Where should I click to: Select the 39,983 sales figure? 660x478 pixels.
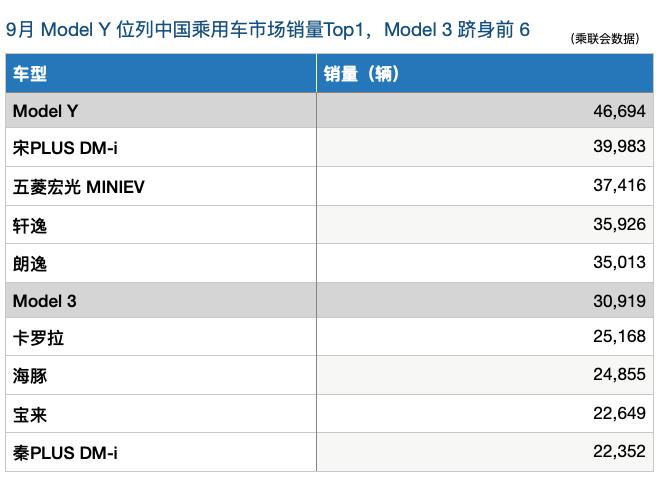[x=619, y=149]
